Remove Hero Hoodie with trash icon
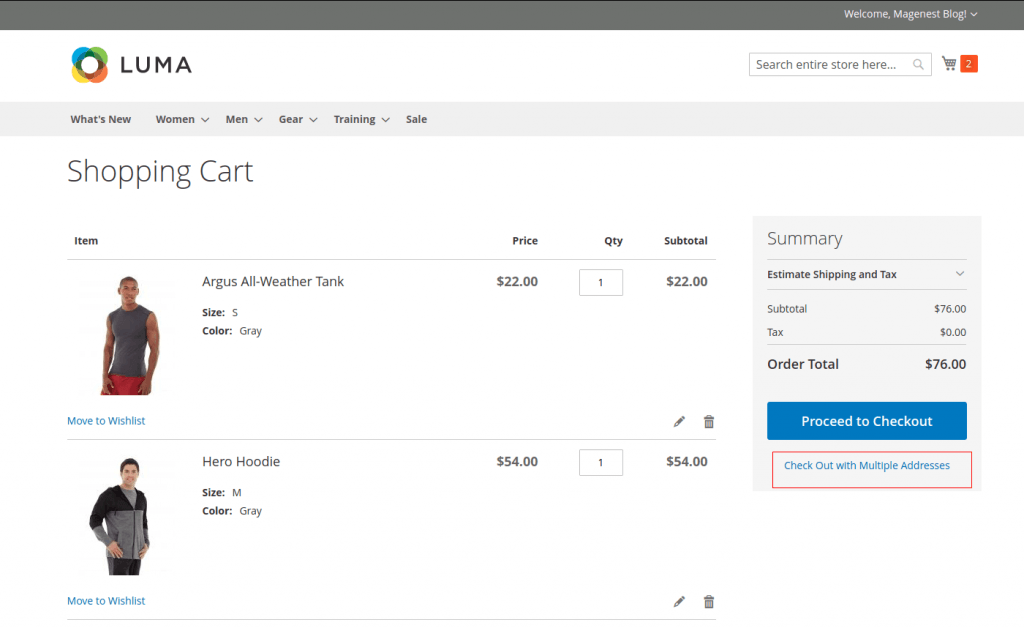The image size is (1024, 628). click(709, 602)
